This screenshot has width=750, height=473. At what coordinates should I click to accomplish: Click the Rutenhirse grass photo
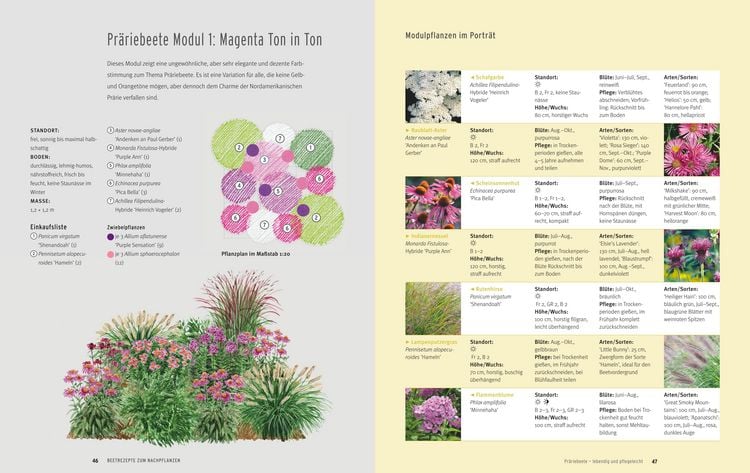pos(433,308)
